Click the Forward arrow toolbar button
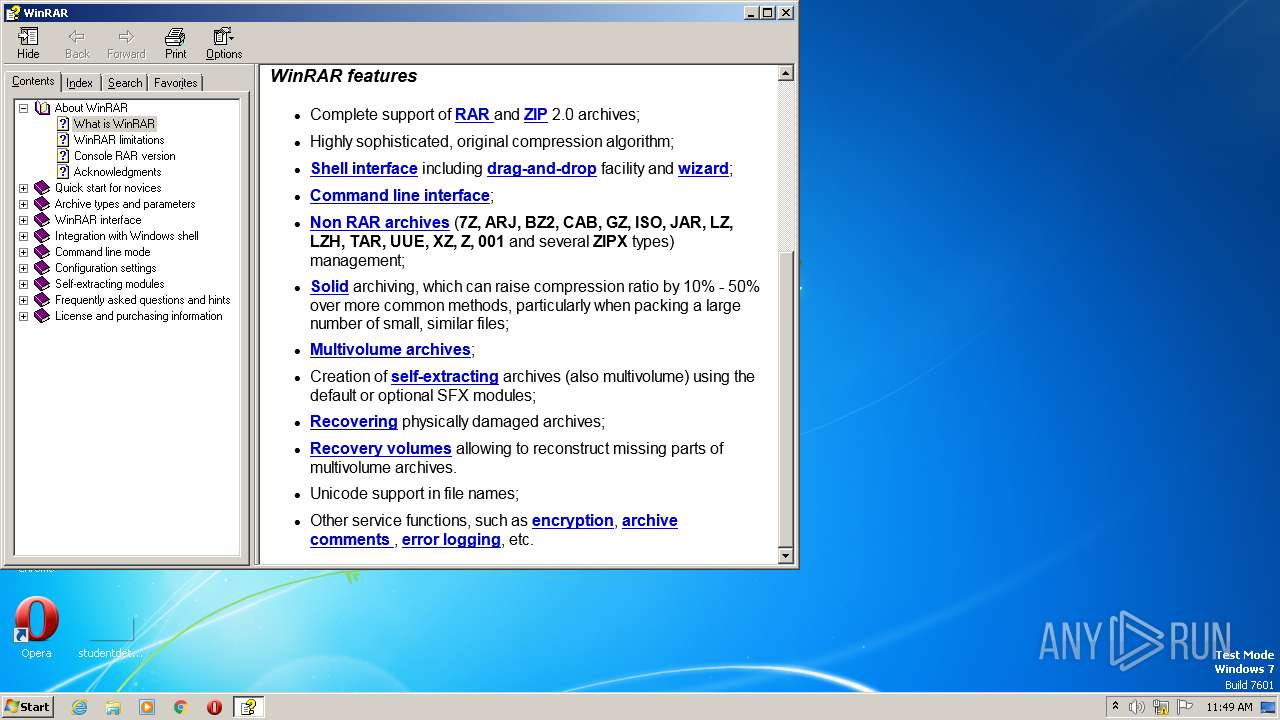This screenshot has width=1280, height=720. click(126, 43)
